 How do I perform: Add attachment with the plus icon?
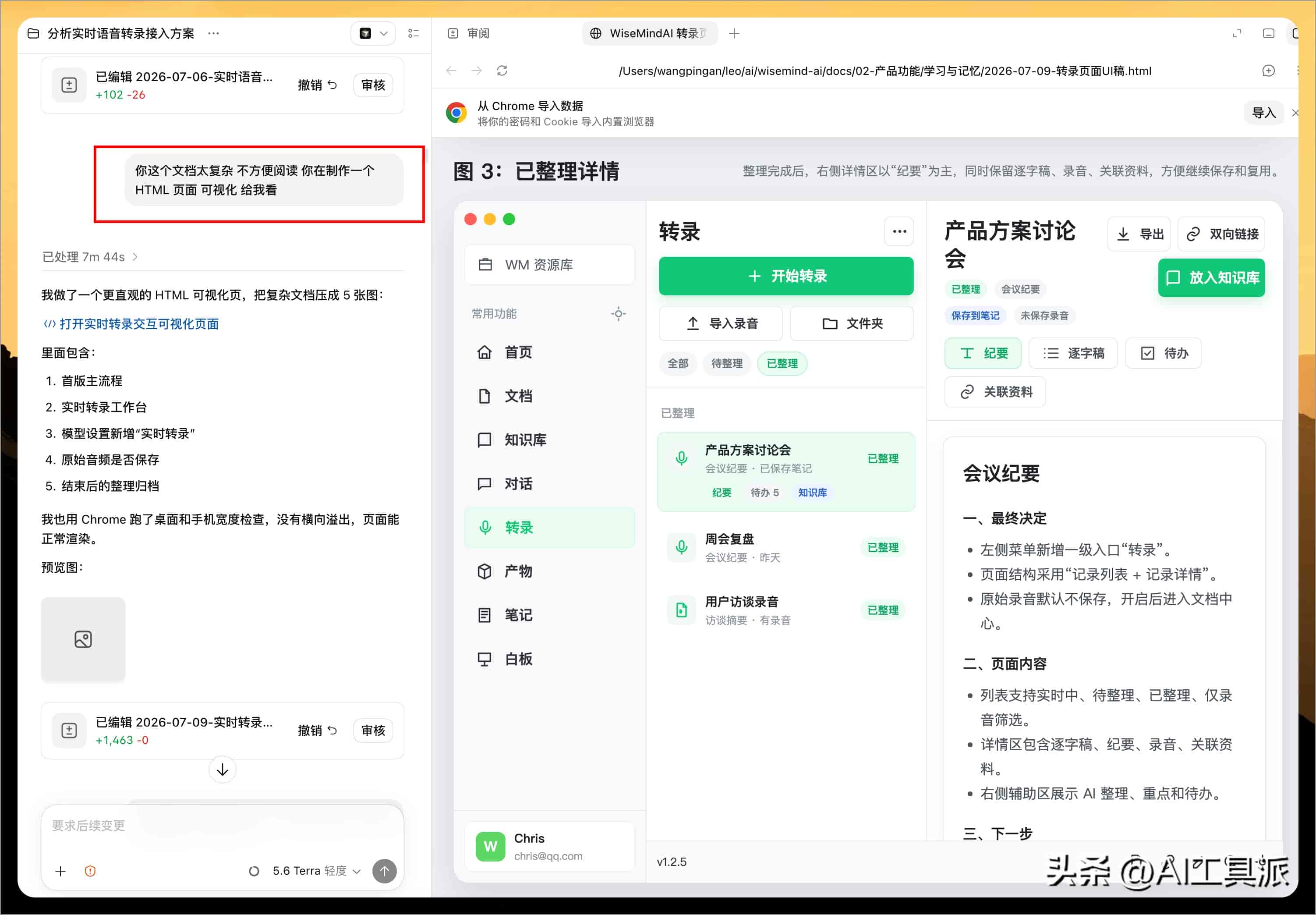click(60, 871)
